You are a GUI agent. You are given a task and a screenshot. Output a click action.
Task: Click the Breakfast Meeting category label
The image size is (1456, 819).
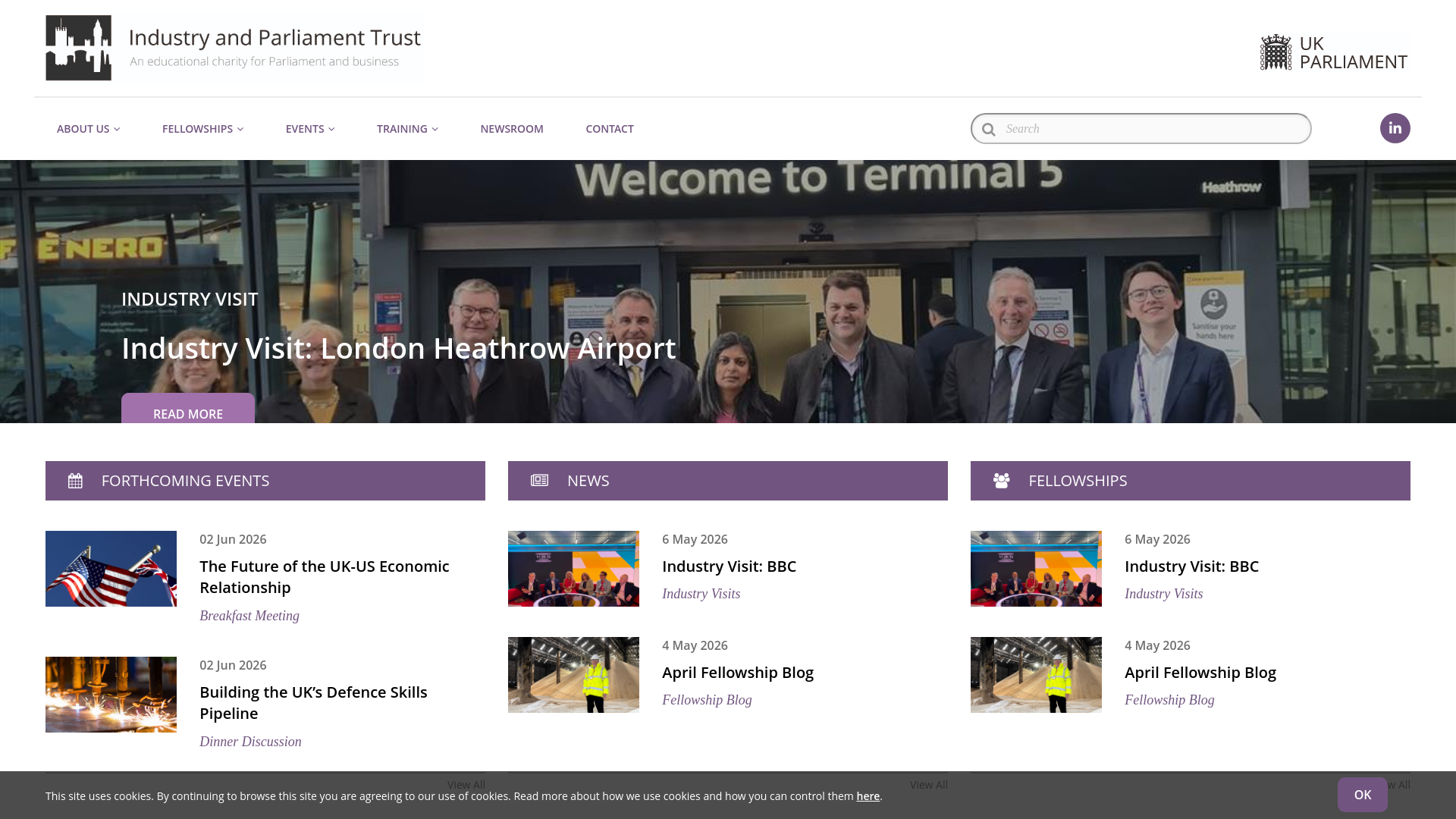249,616
